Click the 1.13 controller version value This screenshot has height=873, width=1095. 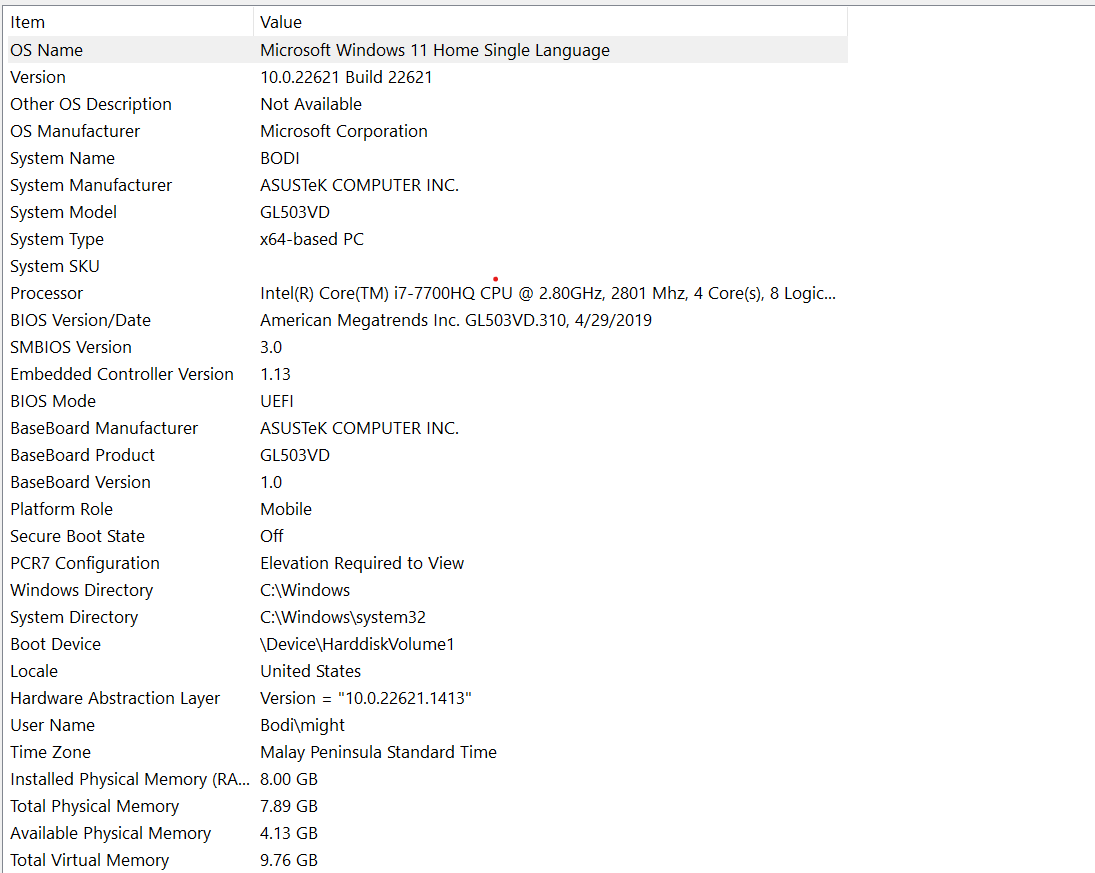tap(275, 374)
